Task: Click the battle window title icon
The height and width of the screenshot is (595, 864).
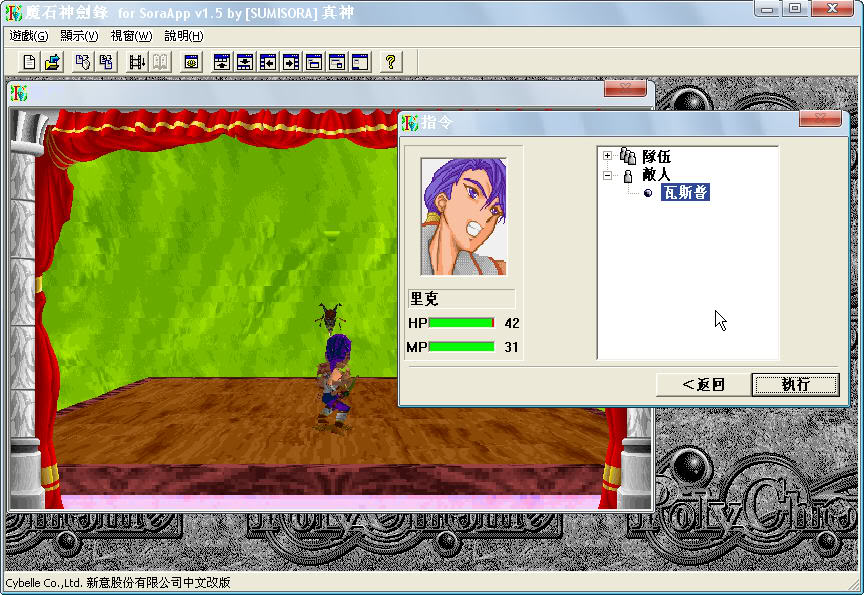Action: point(18,93)
